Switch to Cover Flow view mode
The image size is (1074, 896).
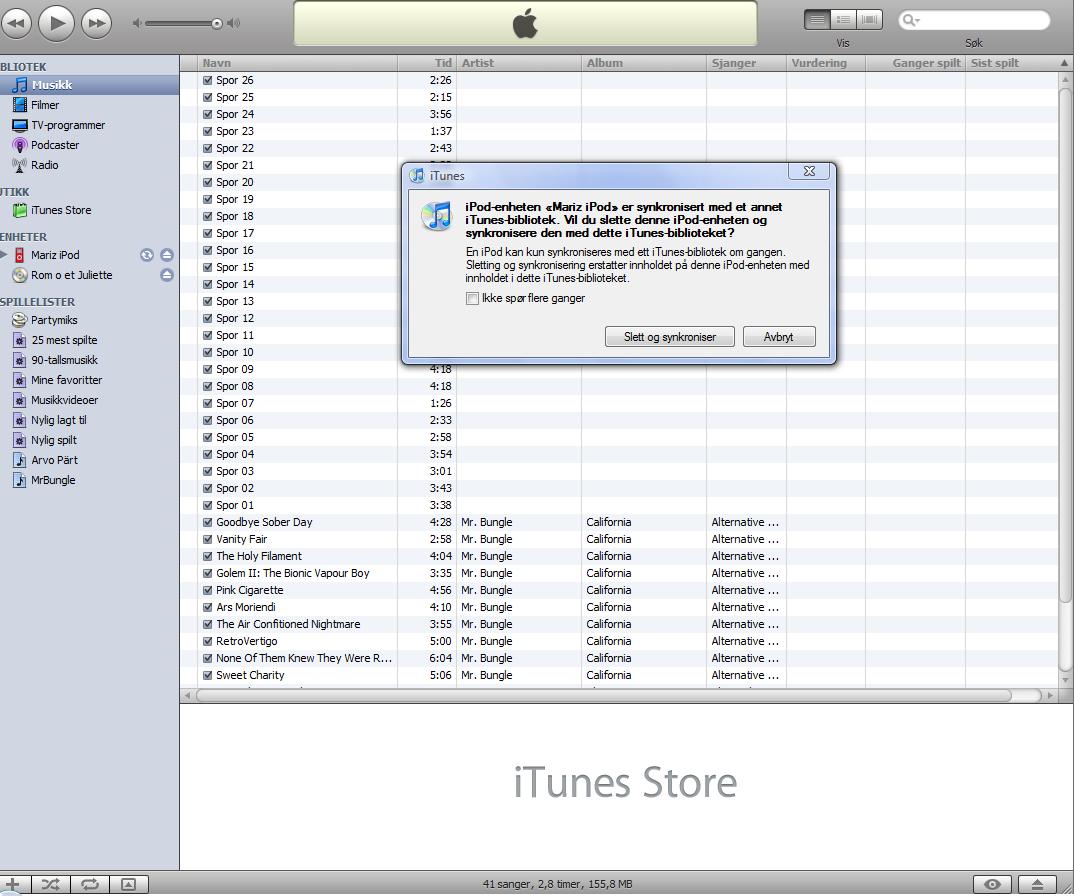pos(869,20)
